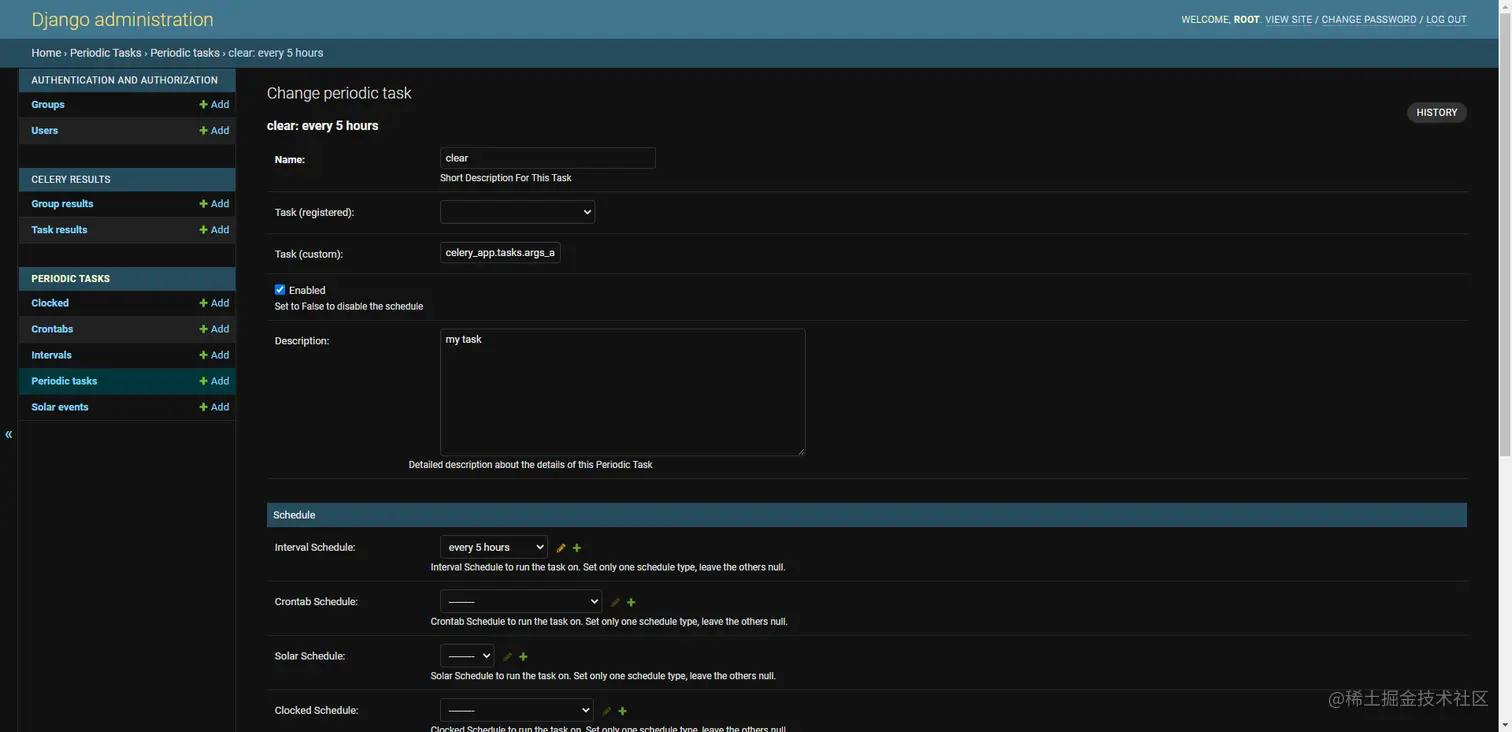Click Add next to Crontabs
This screenshot has width=1512, height=732.
click(x=214, y=329)
